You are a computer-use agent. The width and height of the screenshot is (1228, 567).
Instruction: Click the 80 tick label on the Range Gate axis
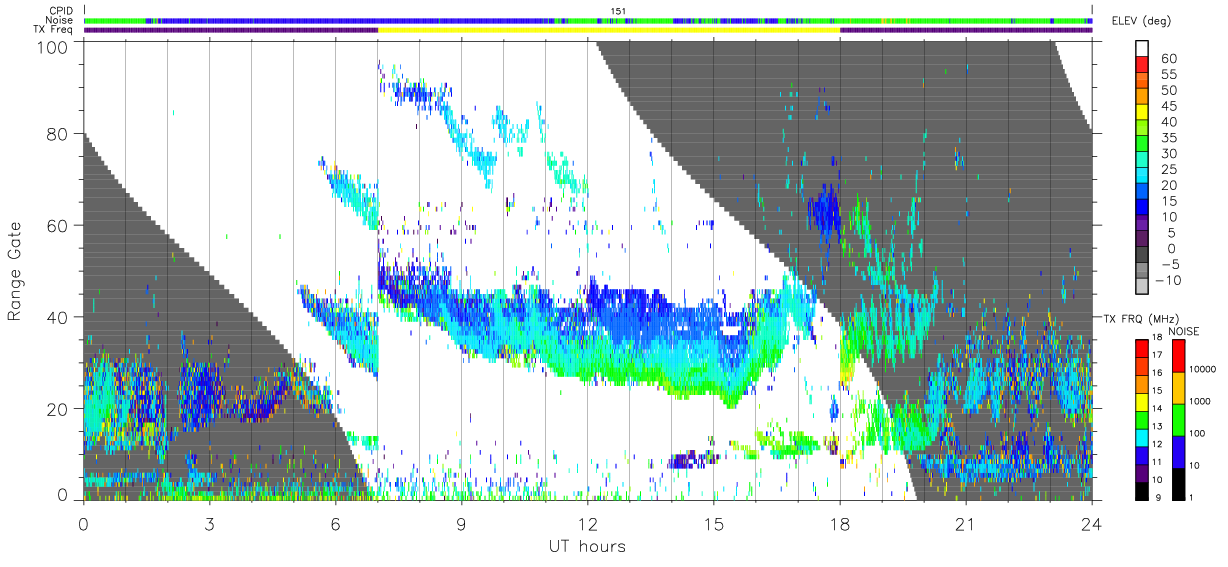(59, 134)
